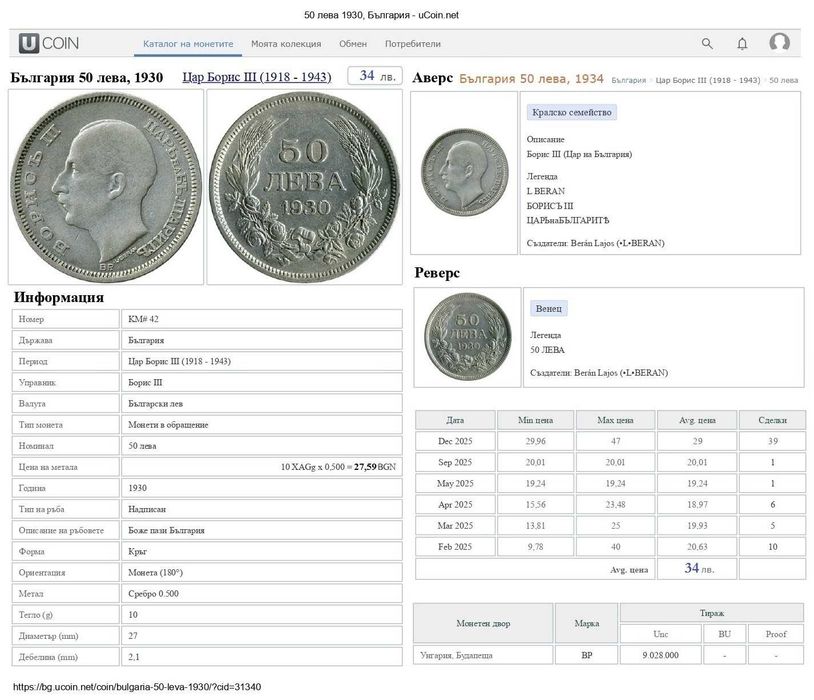Go to Моята колекция tab
814x700 pixels.
tap(286, 44)
